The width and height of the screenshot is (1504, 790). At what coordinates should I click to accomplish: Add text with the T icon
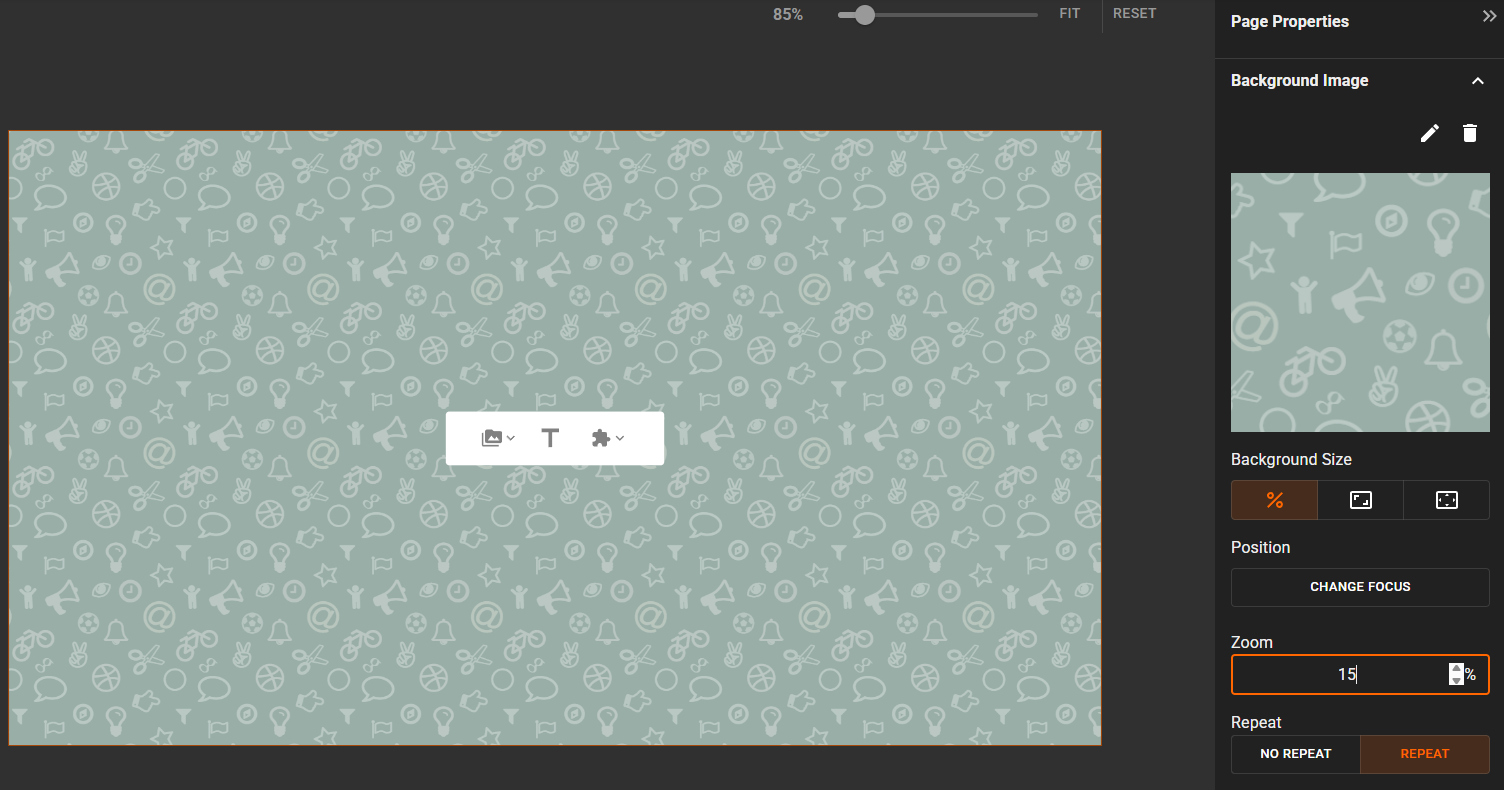550,438
